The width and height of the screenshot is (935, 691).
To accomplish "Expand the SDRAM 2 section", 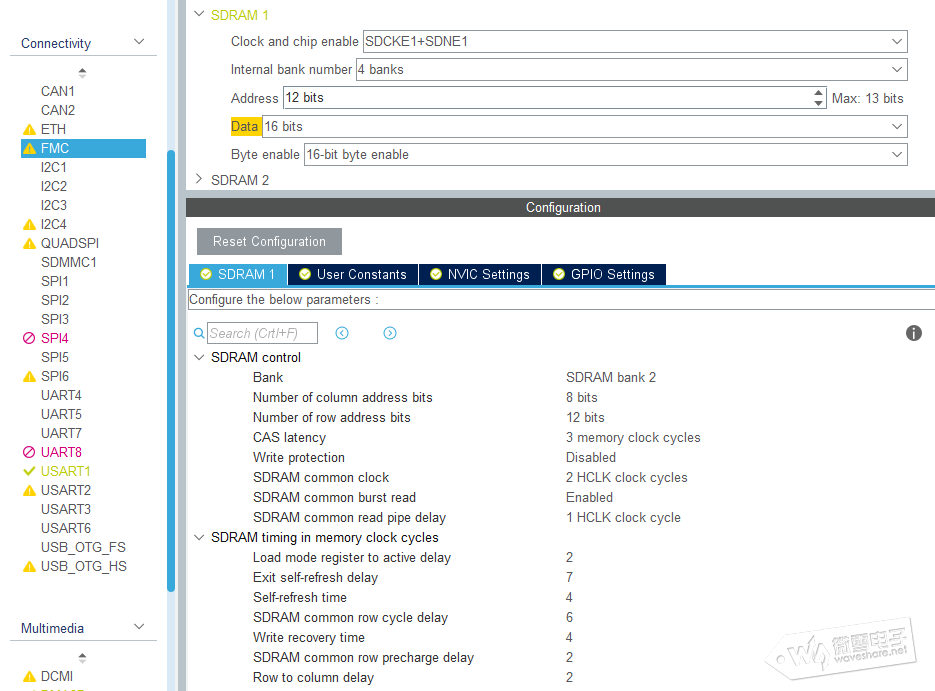I will tap(199, 180).
